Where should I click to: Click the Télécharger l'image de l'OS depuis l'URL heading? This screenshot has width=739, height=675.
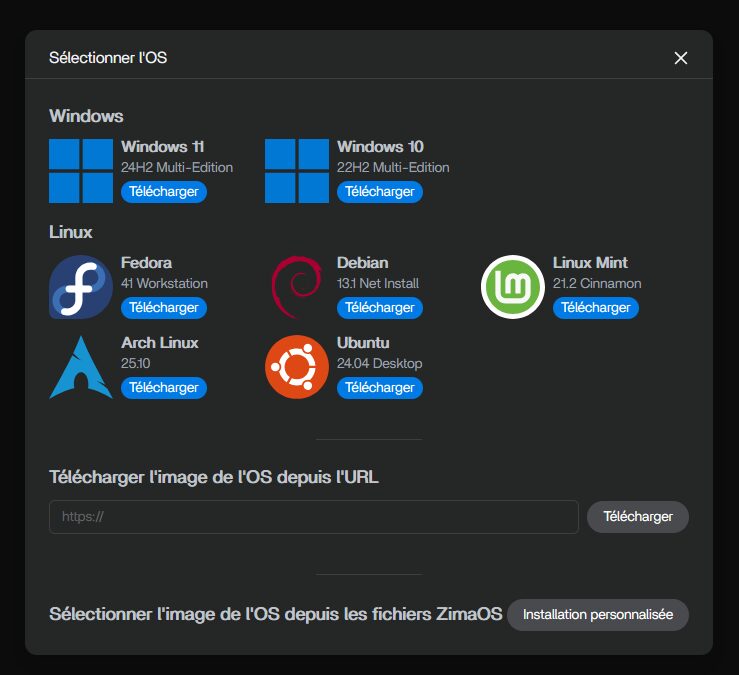point(213,477)
